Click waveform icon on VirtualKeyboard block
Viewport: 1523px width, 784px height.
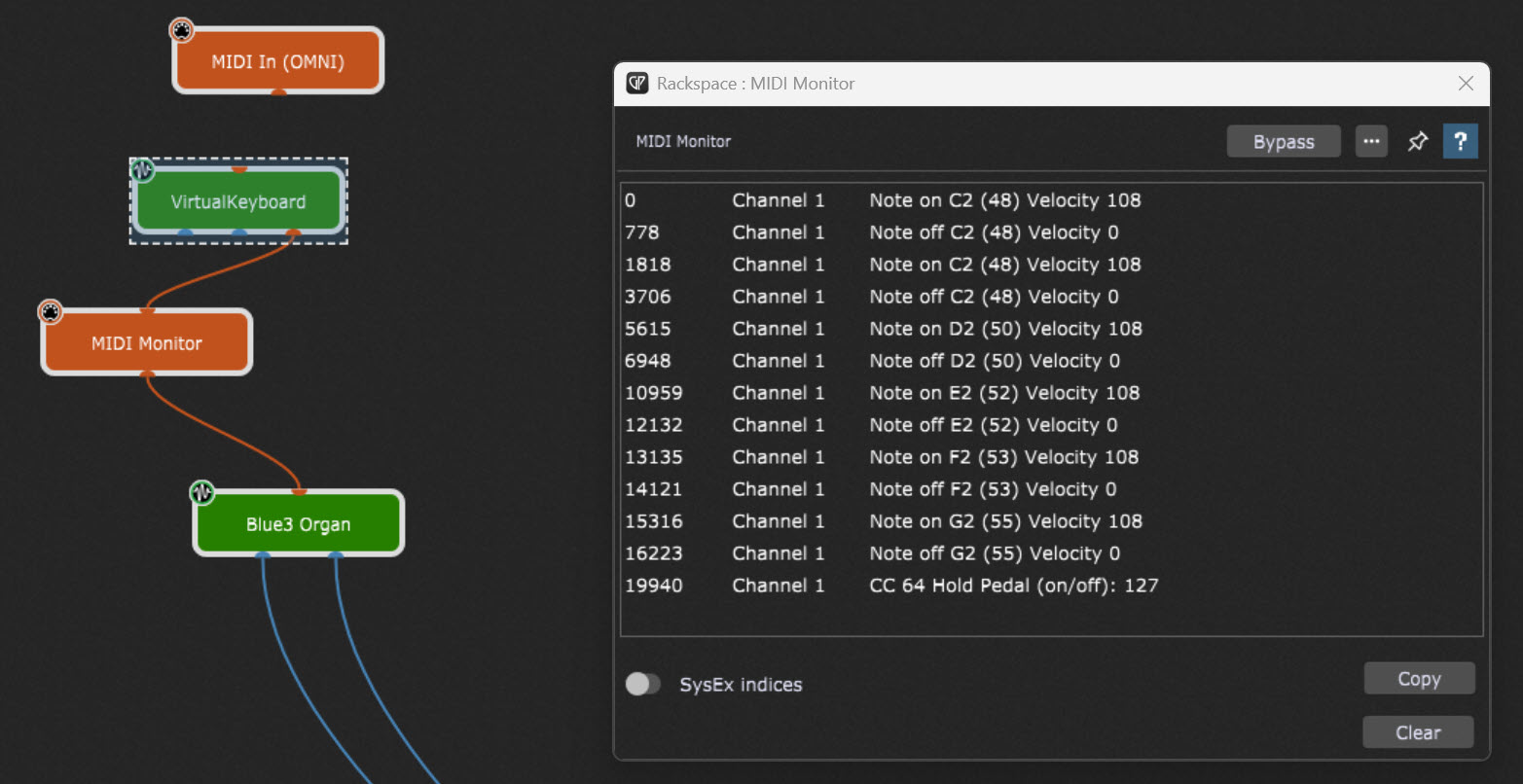pyautogui.click(x=142, y=170)
